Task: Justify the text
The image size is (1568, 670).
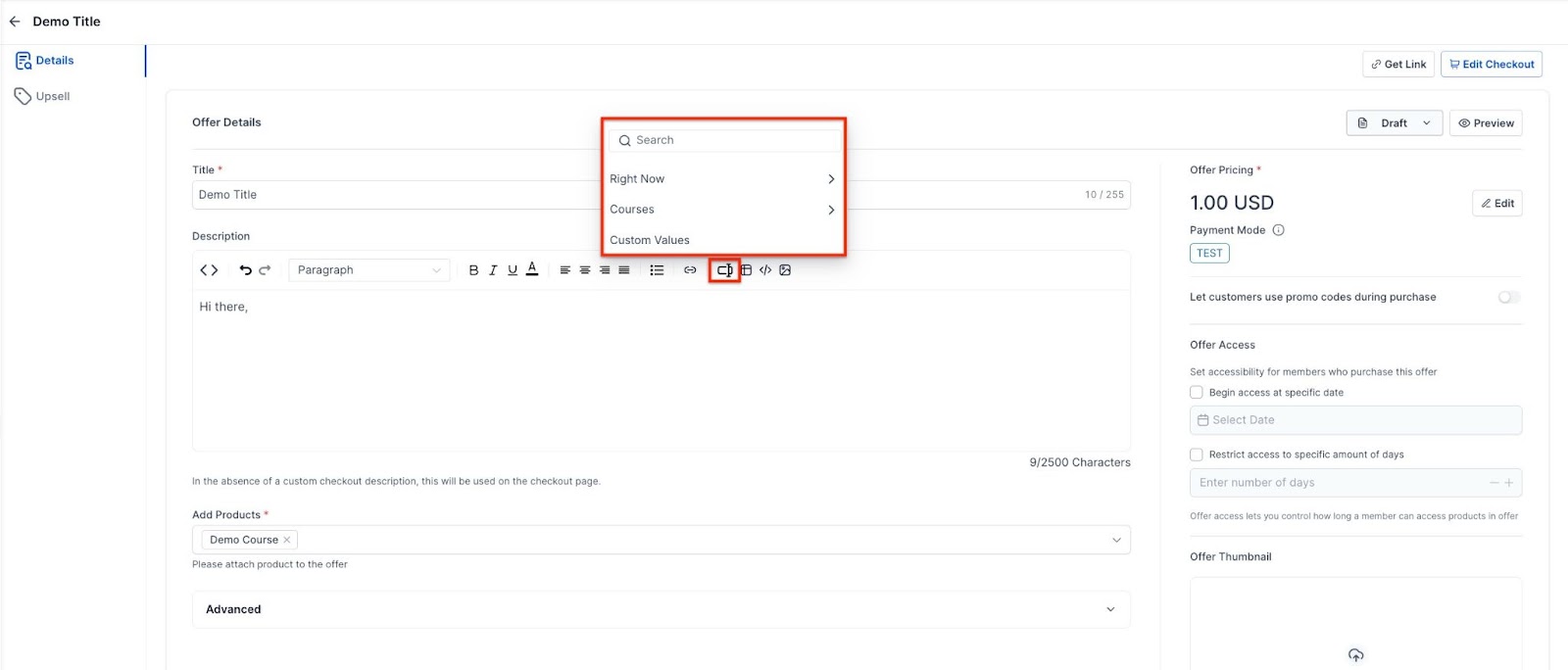Action: (624, 270)
